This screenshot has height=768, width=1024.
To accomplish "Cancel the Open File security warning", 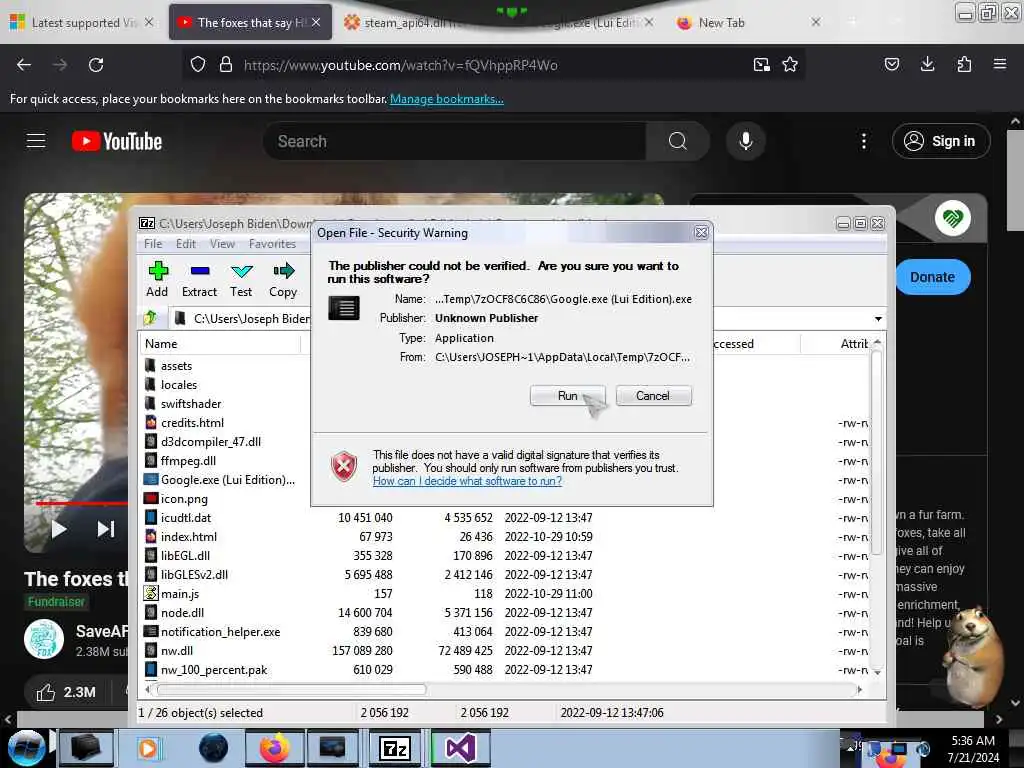I will (x=653, y=396).
